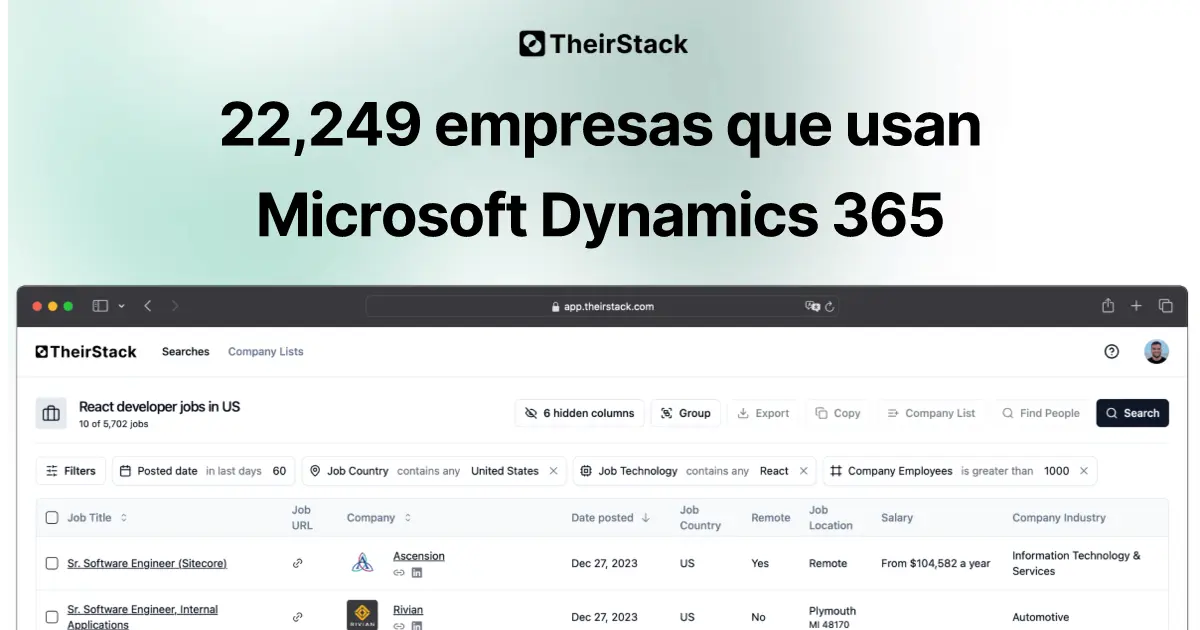Click the Ascension company logo
Screen dimensions: 1200x630
363,563
